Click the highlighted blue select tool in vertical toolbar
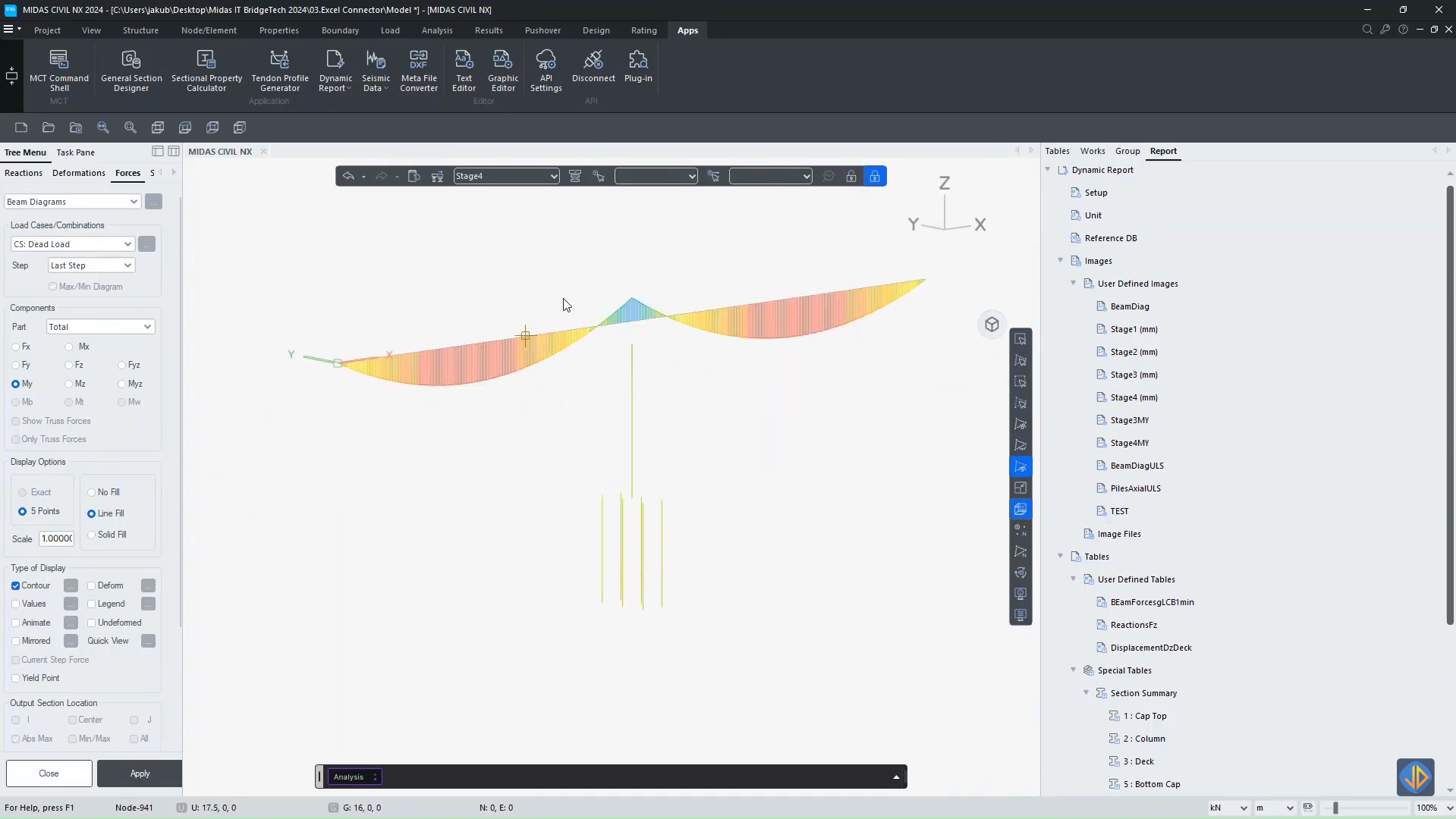 pyautogui.click(x=1020, y=466)
